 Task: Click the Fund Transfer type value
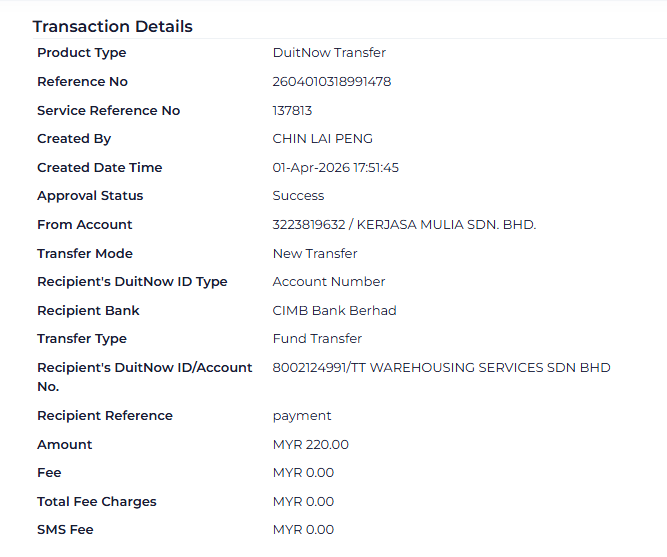pos(317,339)
